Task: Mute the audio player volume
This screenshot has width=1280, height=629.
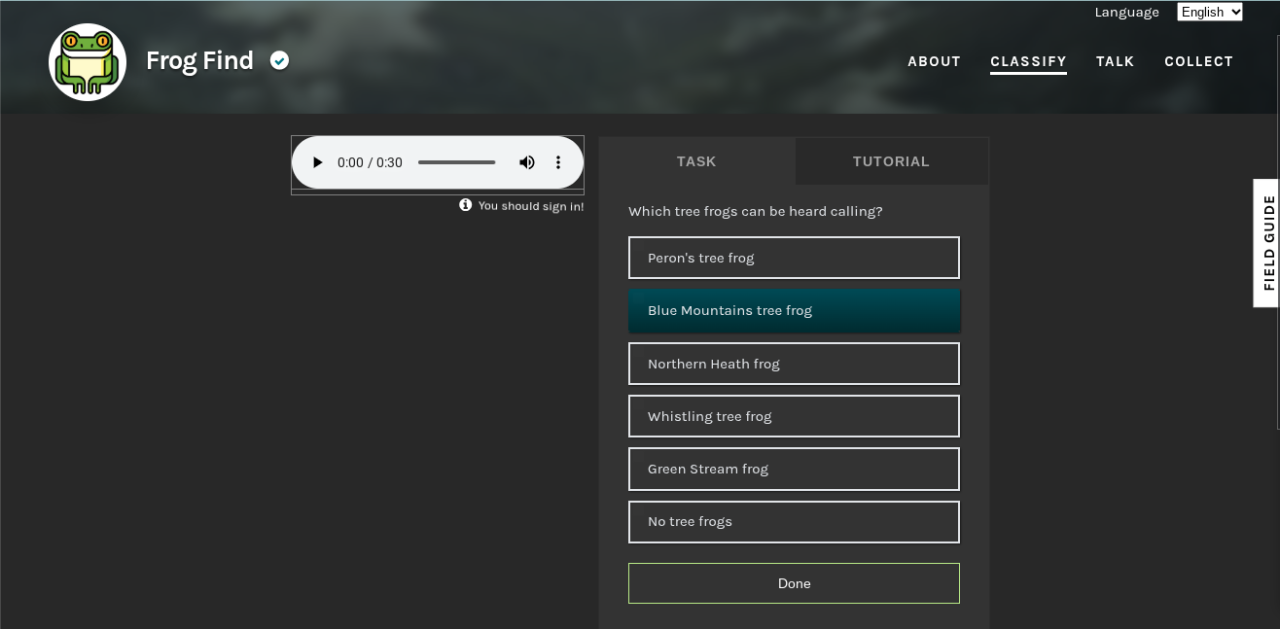Action: 527,162
